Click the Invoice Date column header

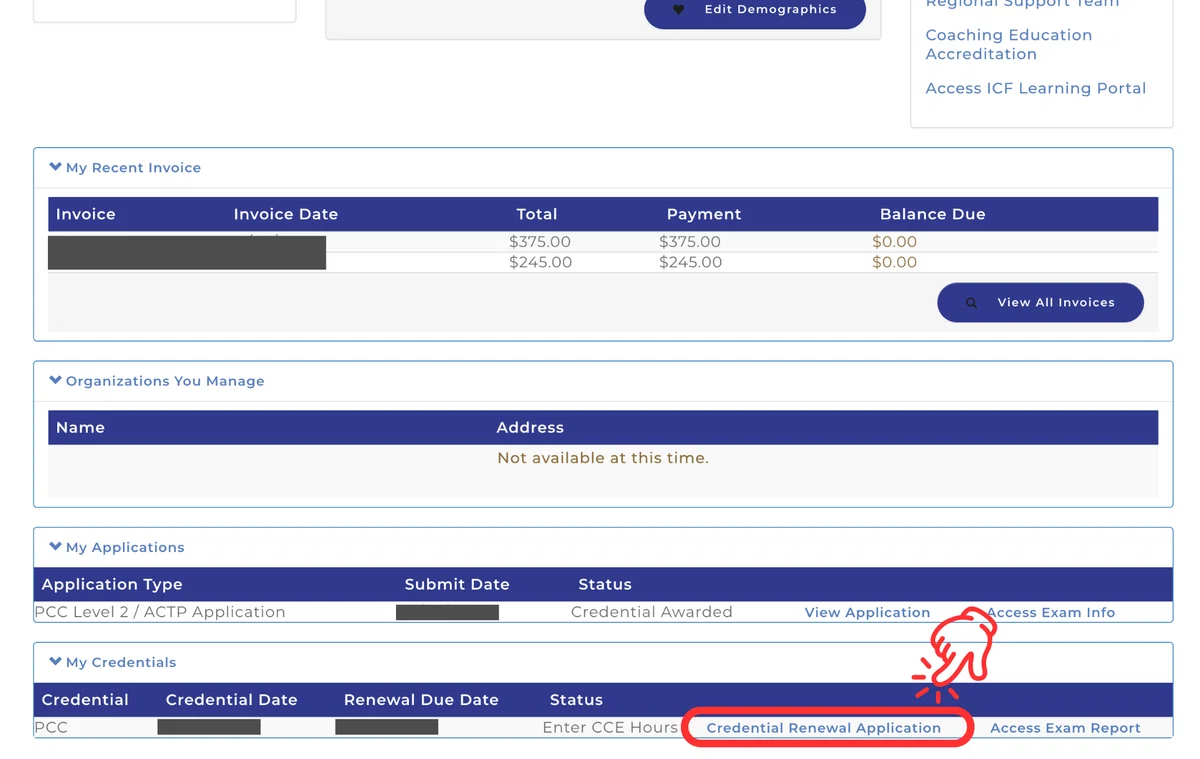click(285, 214)
